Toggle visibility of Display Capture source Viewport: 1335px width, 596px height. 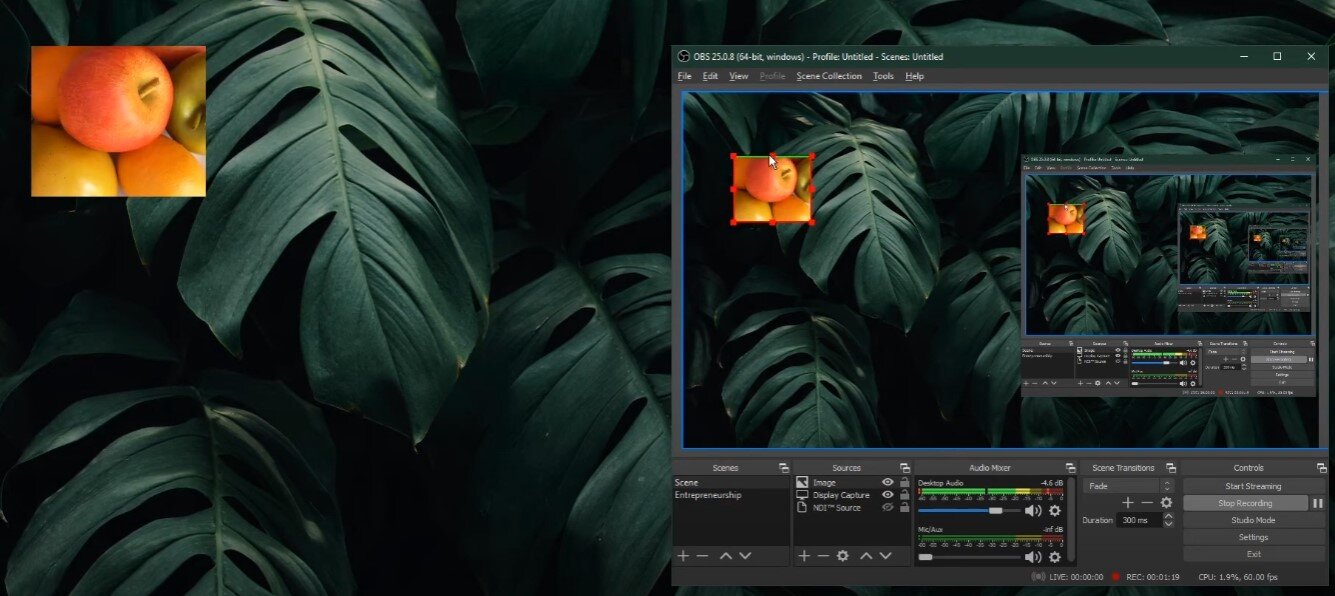(x=887, y=495)
